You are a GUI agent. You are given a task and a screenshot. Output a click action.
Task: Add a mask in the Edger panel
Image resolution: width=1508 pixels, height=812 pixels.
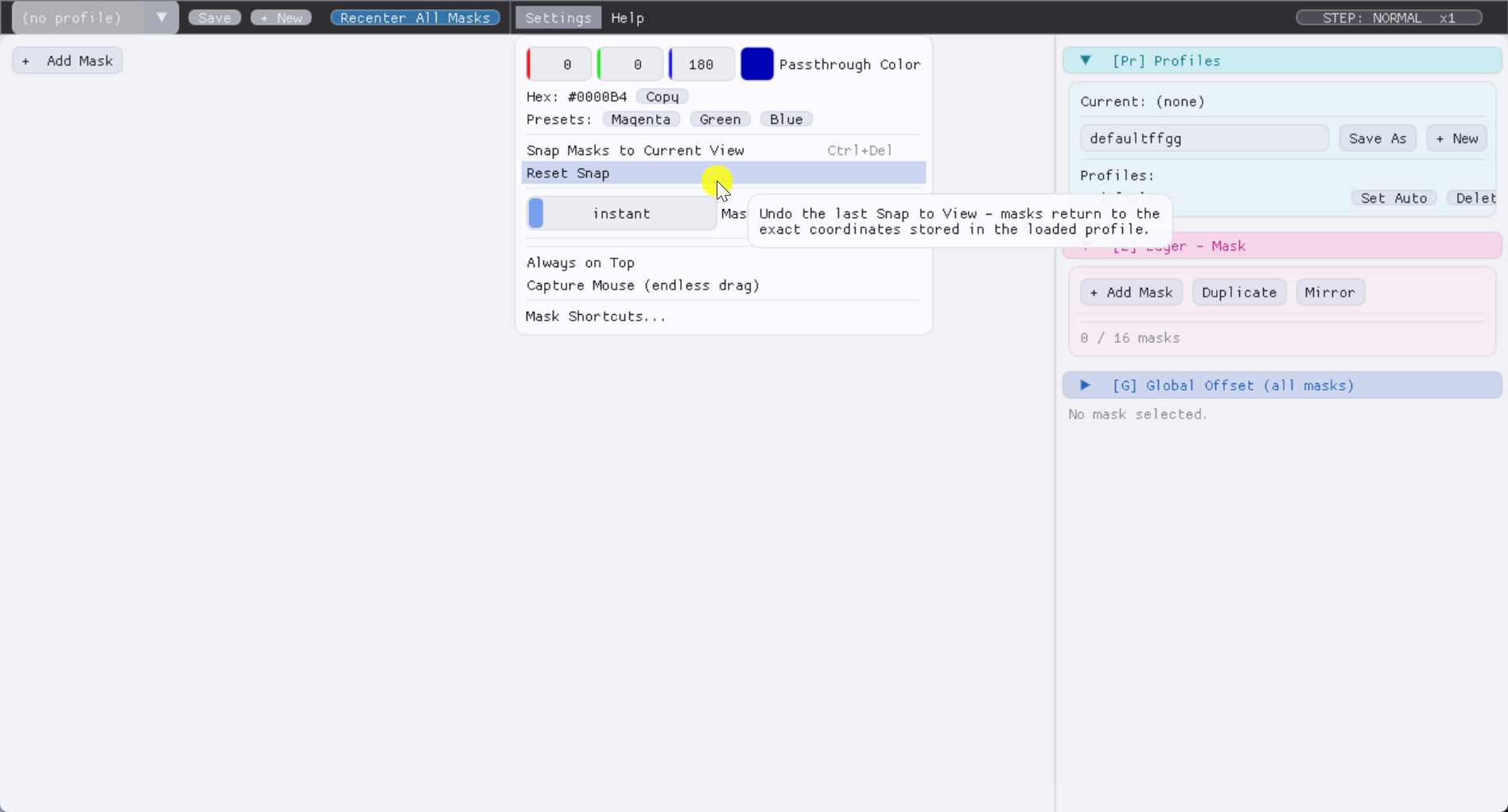click(x=1132, y=292)
